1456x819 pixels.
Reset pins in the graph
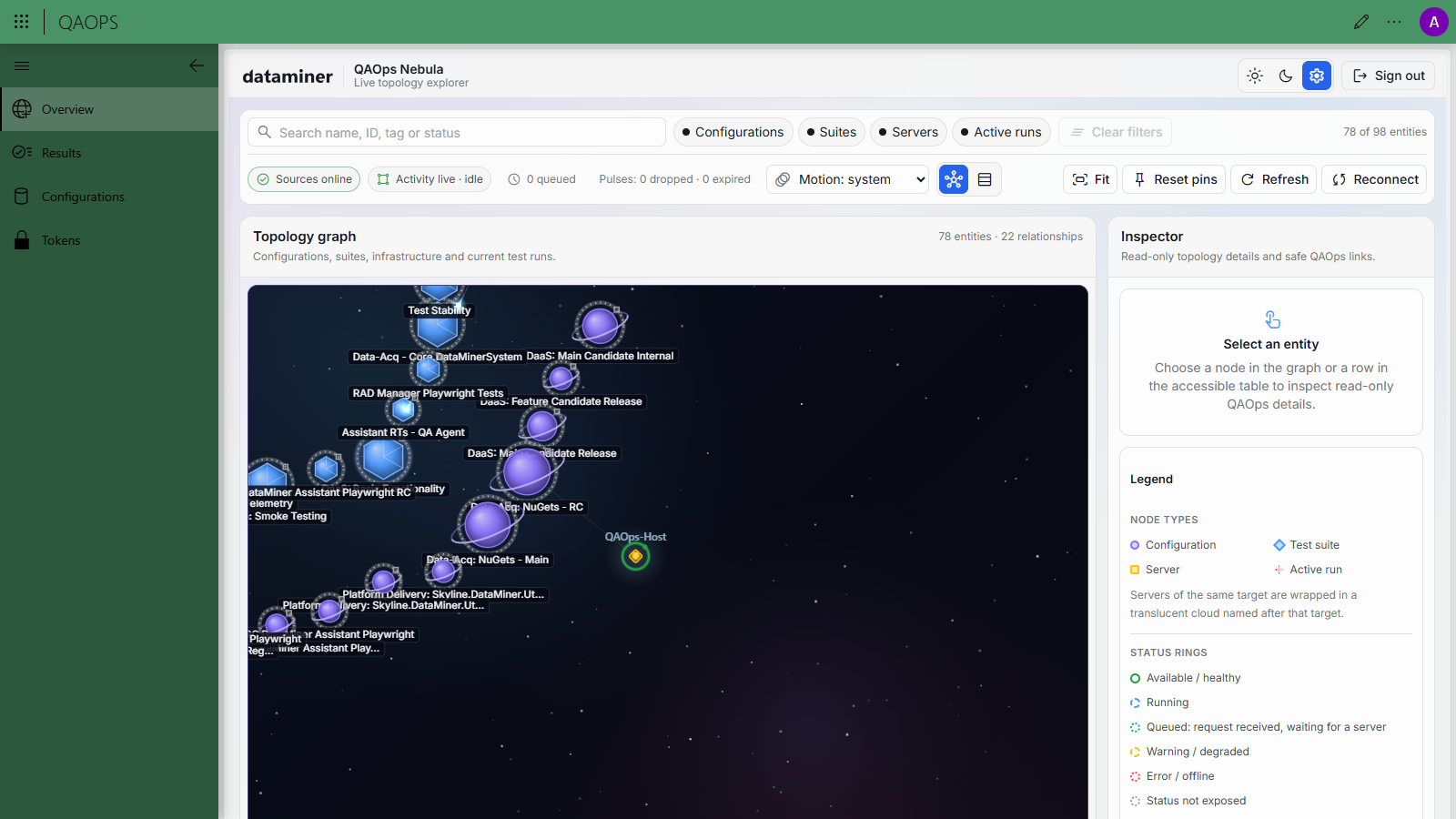tap(1174, 179)
